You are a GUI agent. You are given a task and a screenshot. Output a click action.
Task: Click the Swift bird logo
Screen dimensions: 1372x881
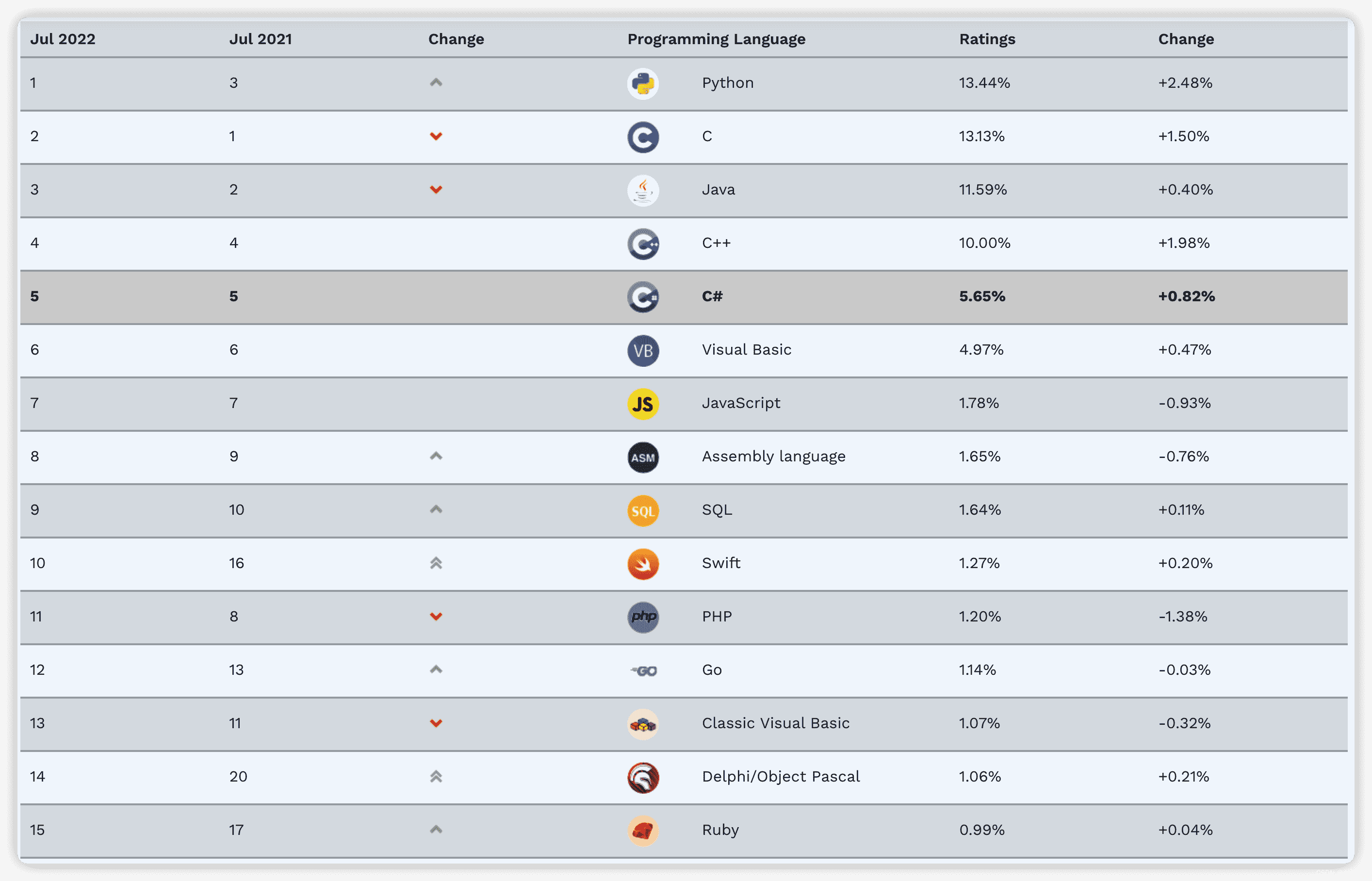643,564
